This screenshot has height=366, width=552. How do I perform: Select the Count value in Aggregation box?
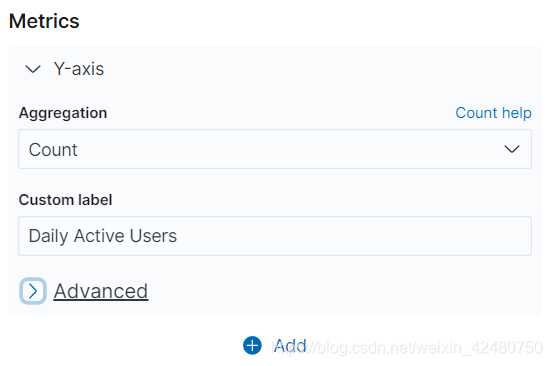pyautogui.click(x=53, y=150)
